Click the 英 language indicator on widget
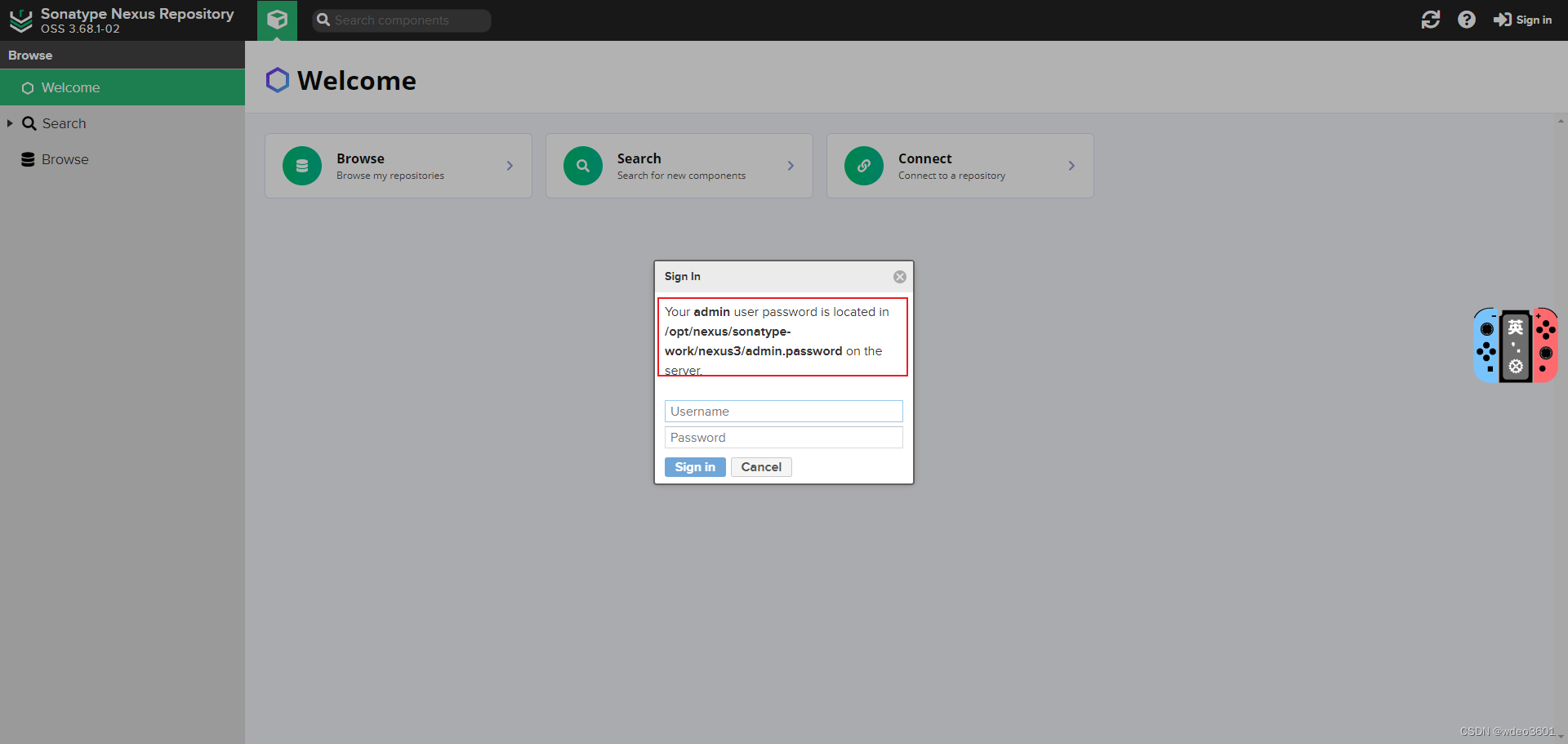The width and height of the screenshot is (1568, 744). [1516, 328]
